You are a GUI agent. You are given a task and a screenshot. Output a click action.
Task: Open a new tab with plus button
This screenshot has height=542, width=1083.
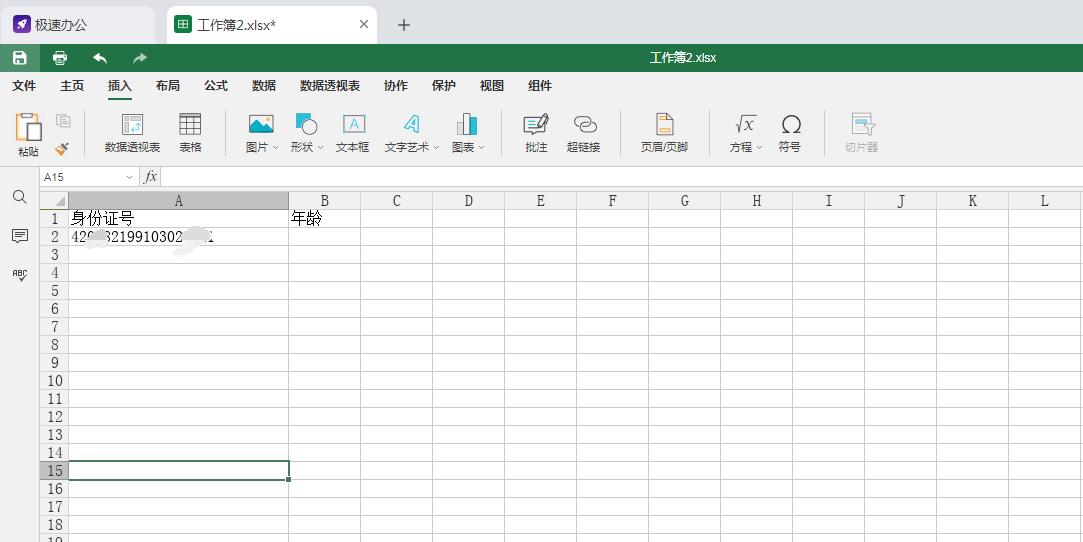click(x=404, y=25)
